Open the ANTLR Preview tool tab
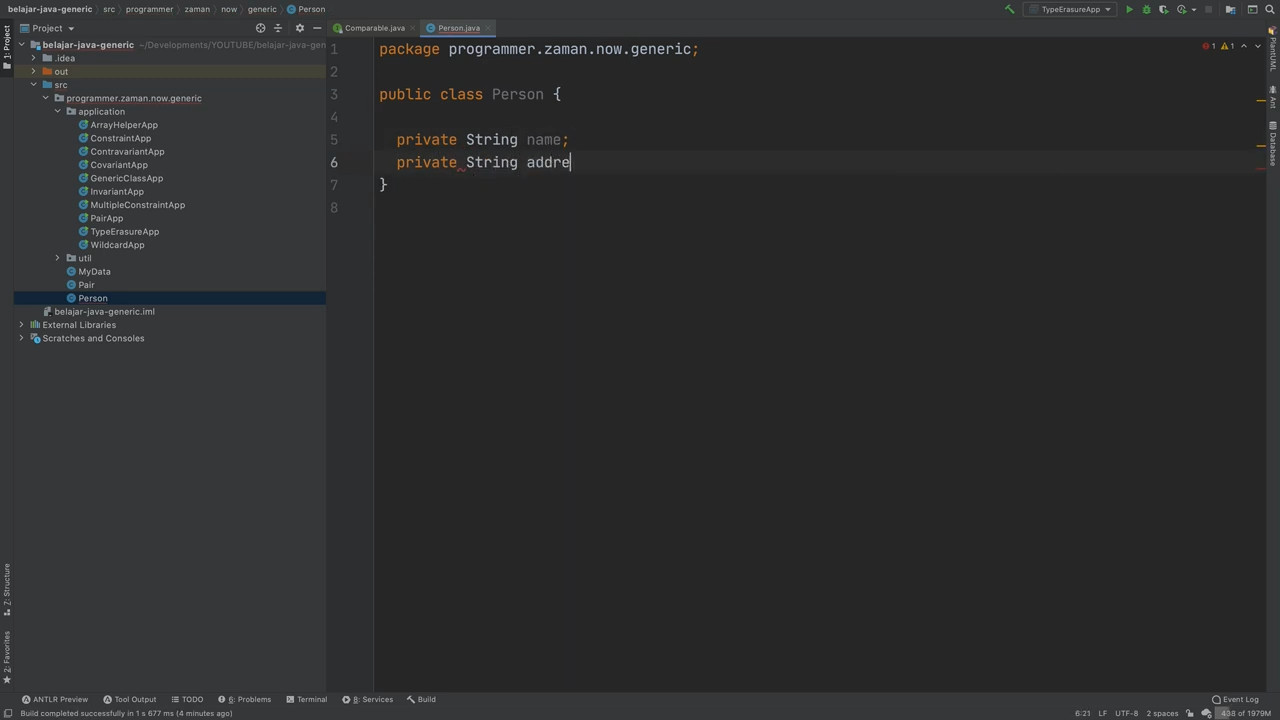Screen dimensions: 1280x720 (x=55, y=699)
